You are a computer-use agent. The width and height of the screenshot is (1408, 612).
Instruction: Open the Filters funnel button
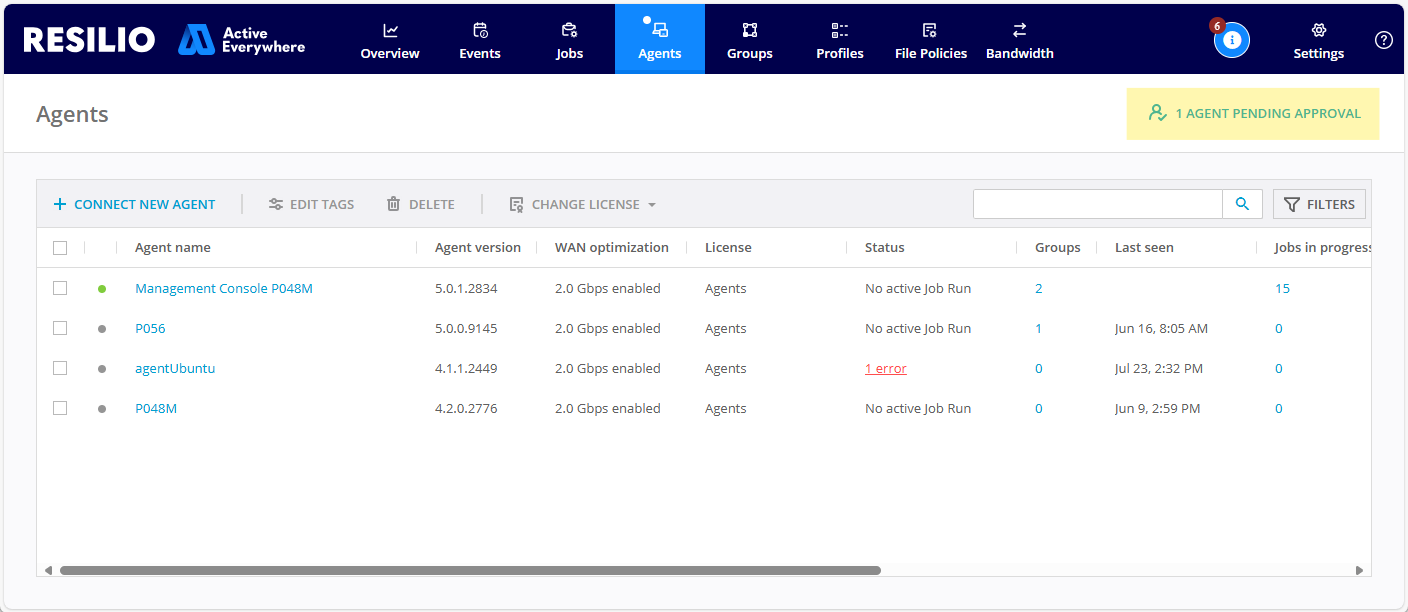pyautogui.click(x=1319, y=204)
